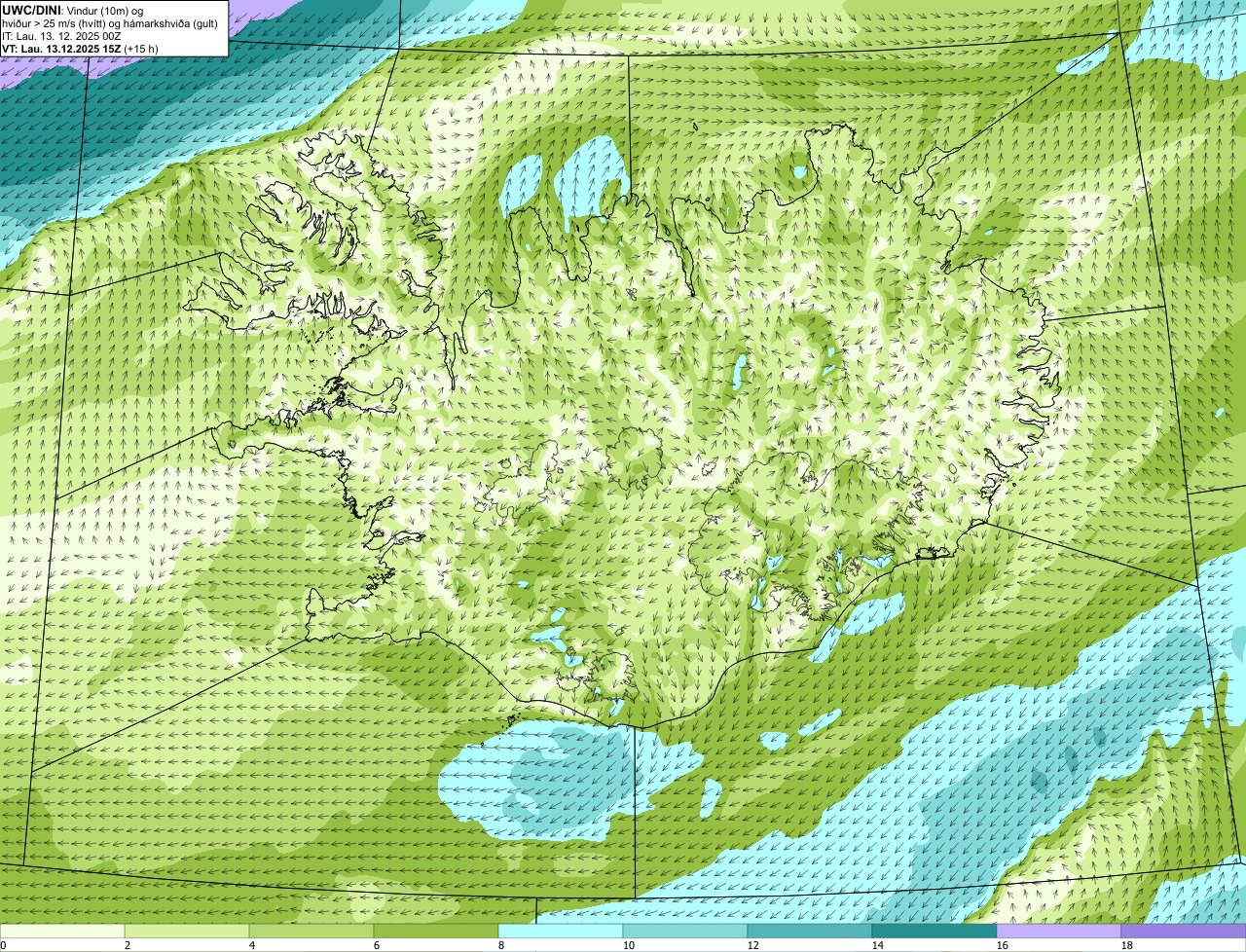Click the teal swatch between 12 and 14
Screen dimensions: 1246x952
810,931
